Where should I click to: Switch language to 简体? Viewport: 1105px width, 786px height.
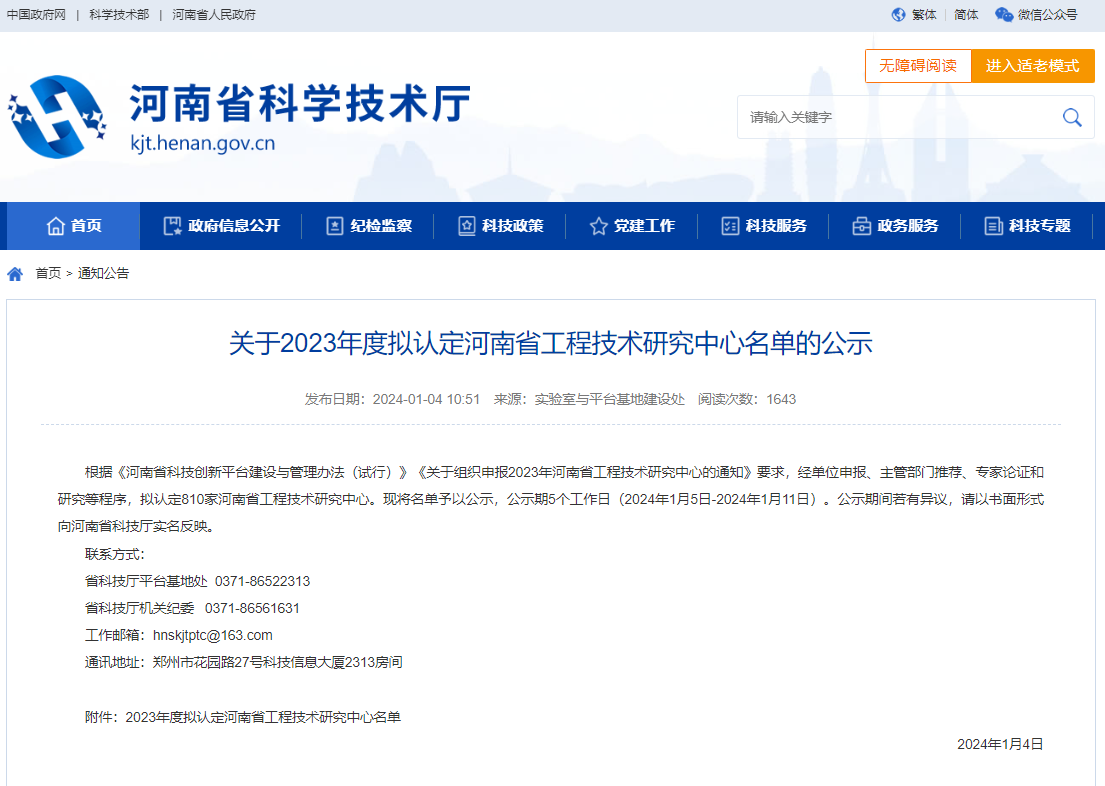pos(966,15)
